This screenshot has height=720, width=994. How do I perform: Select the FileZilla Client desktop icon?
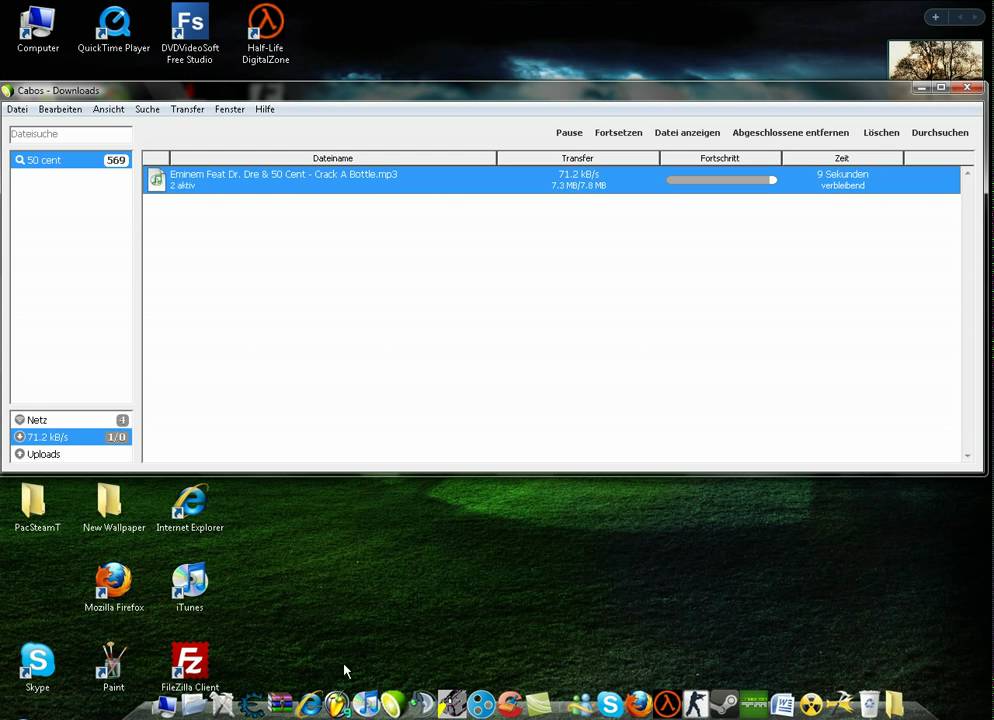point(190,667)
